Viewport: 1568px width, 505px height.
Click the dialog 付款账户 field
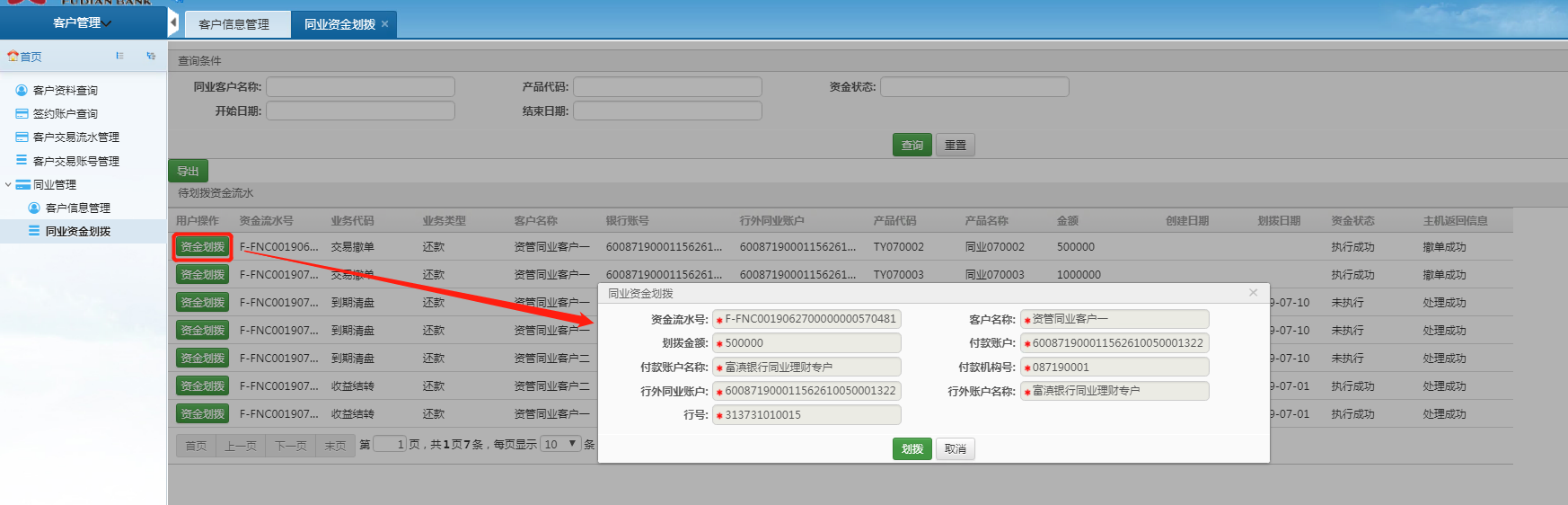[1114, 343]
